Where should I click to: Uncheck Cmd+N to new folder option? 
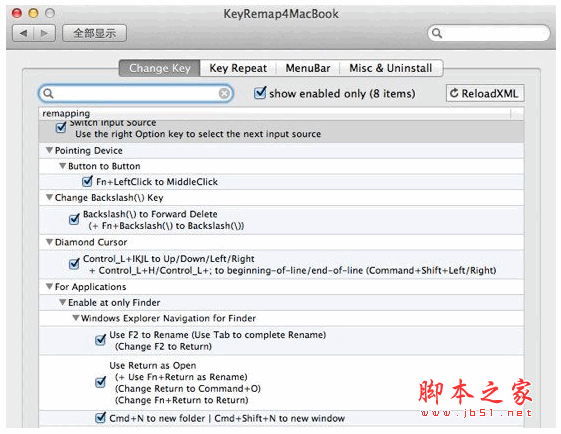click(101, 418)
